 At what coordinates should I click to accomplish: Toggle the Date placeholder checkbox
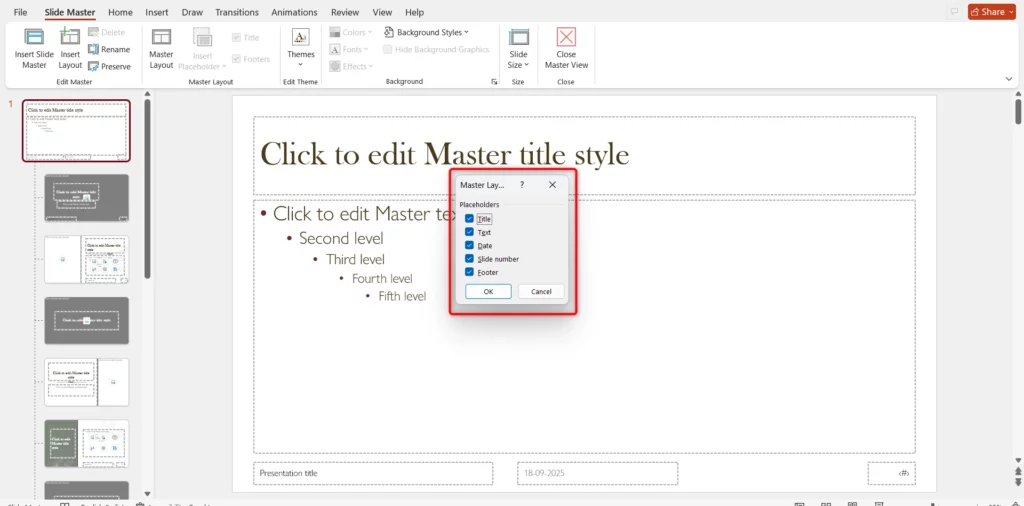[469, 245]
